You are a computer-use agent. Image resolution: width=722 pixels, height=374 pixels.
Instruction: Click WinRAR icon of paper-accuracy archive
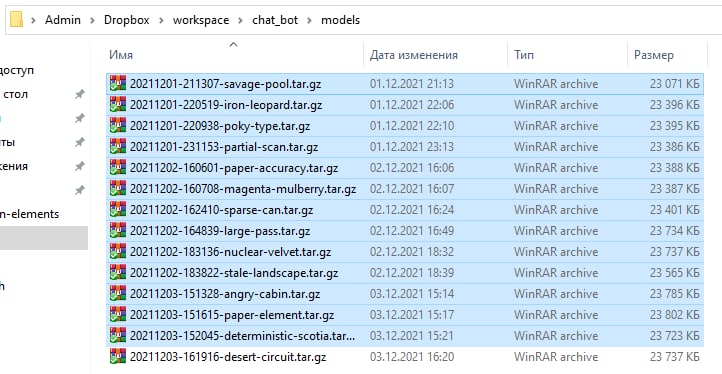118,168
